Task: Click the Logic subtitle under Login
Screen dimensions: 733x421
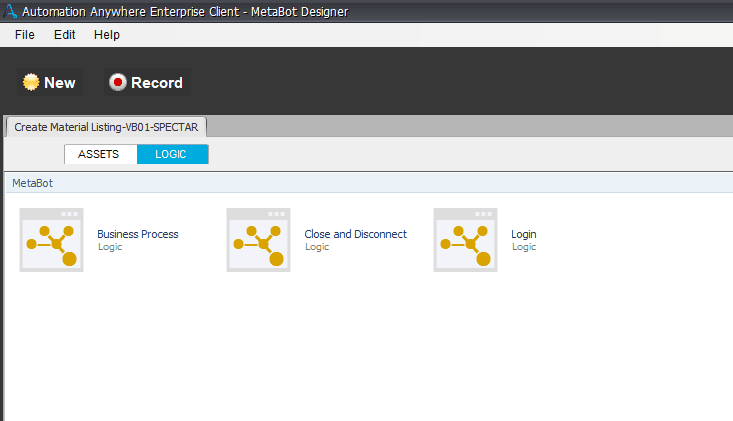Action: click(524, 247)
